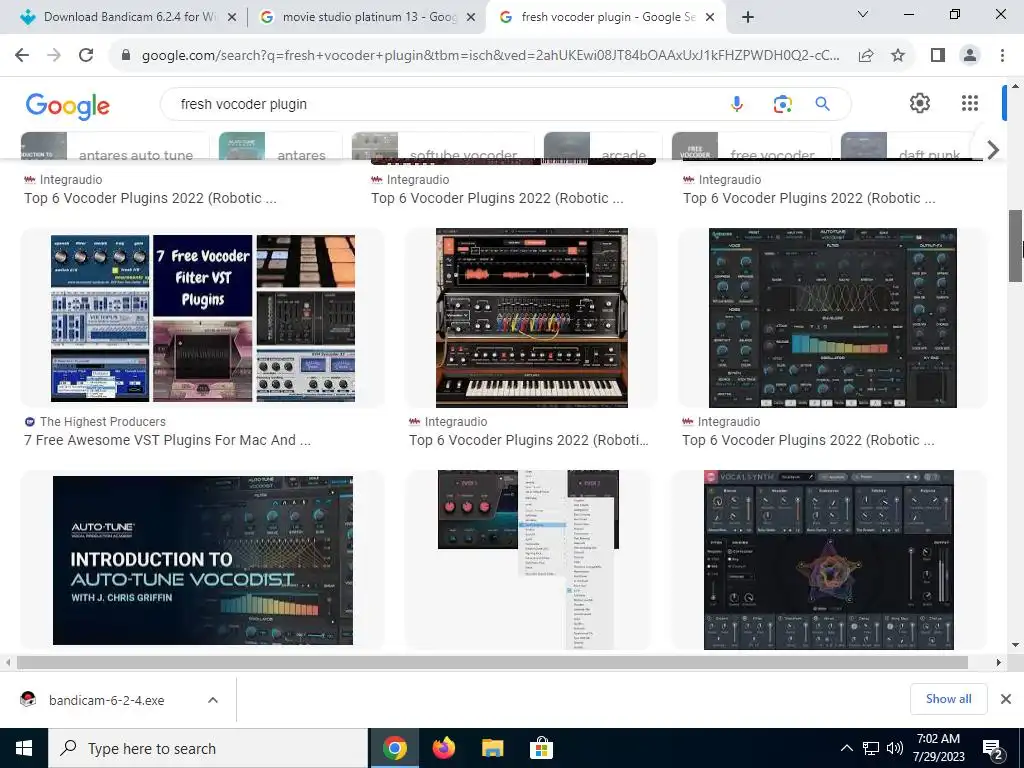The image size is (1024, 768).
Task: Open the browser side panel
Action: pos(938,56)
